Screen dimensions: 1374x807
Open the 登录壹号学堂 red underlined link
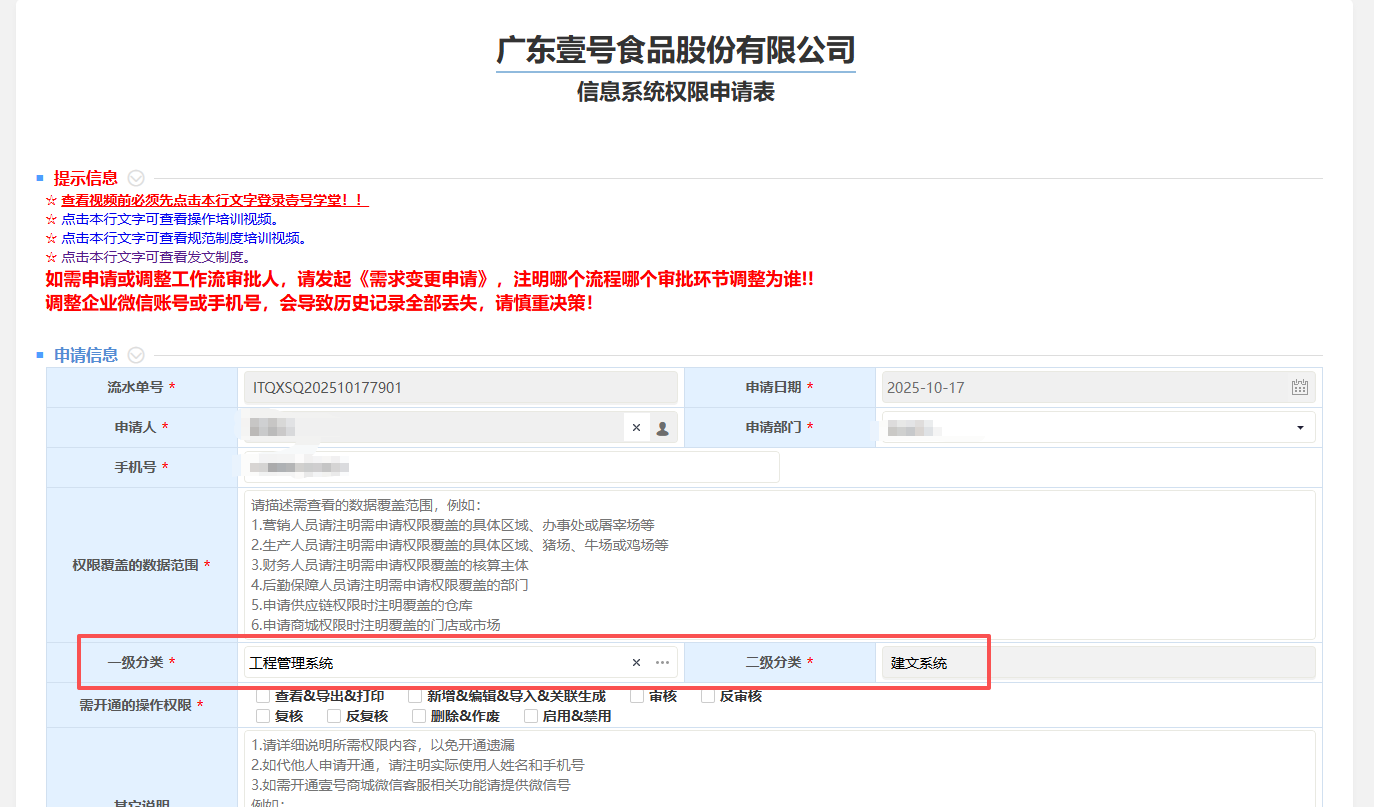point(214,200)
